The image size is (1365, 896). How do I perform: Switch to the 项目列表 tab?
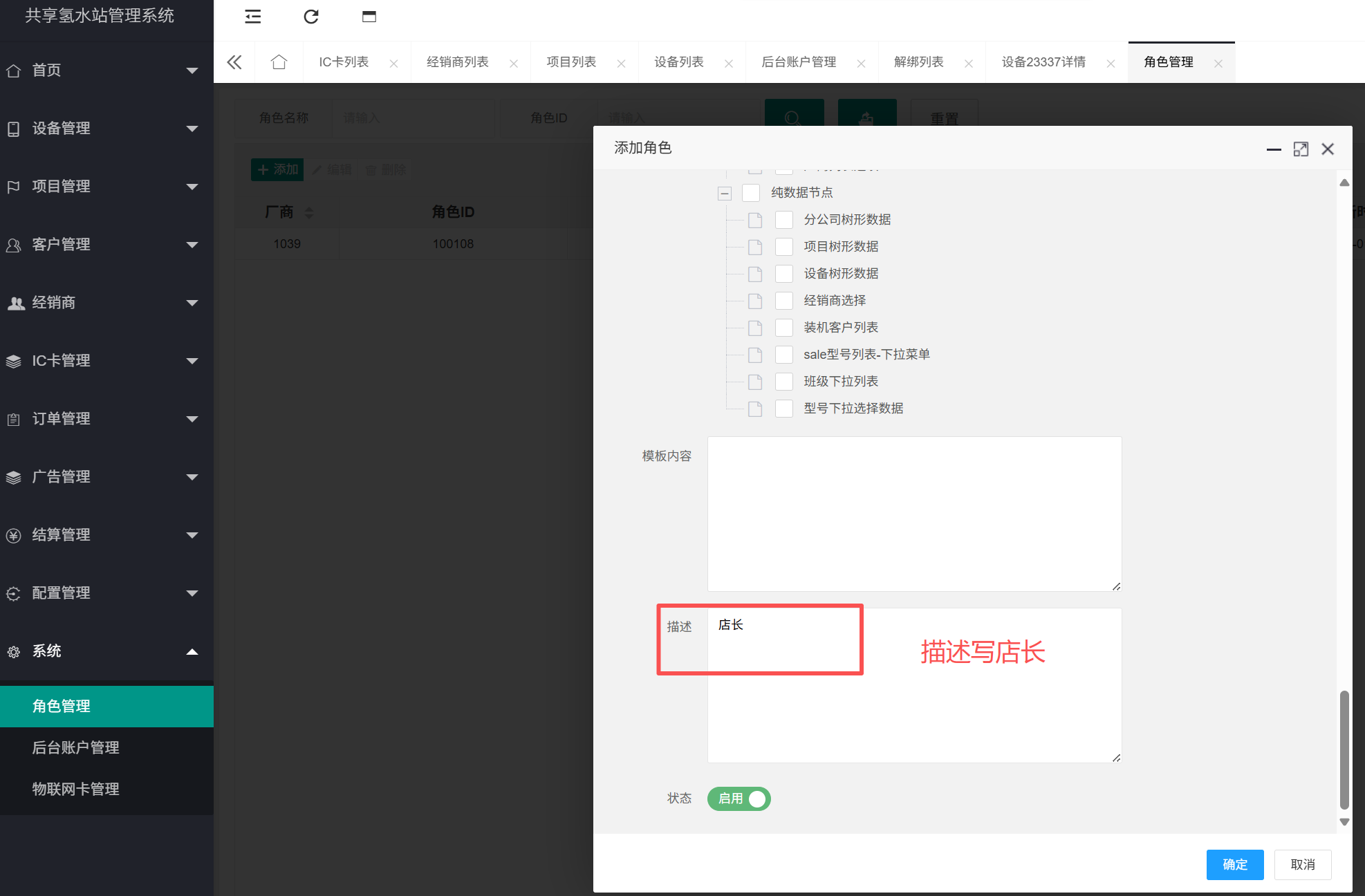tap(571, 62)
